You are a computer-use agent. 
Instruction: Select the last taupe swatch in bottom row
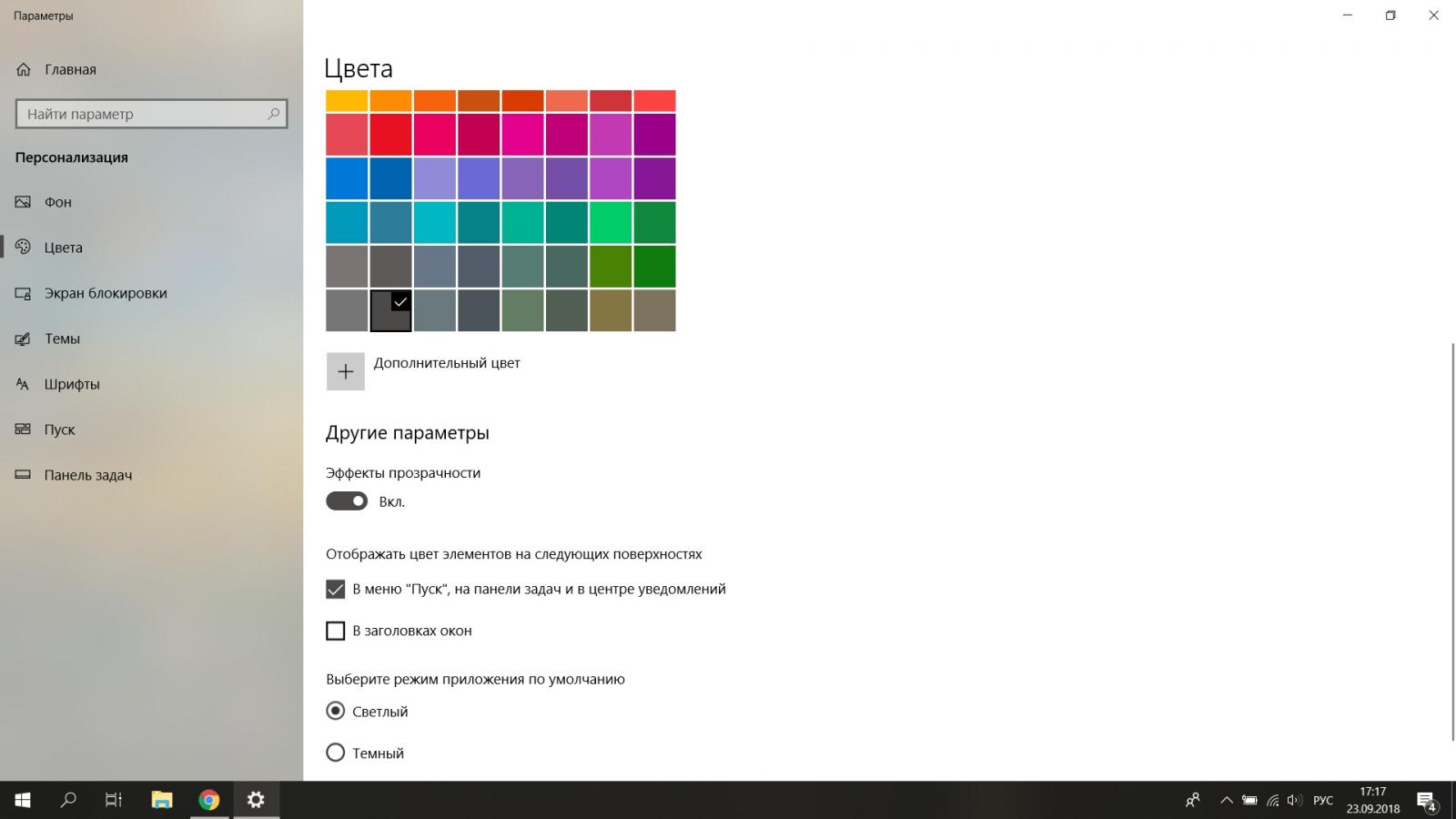(x=655, y=310)
